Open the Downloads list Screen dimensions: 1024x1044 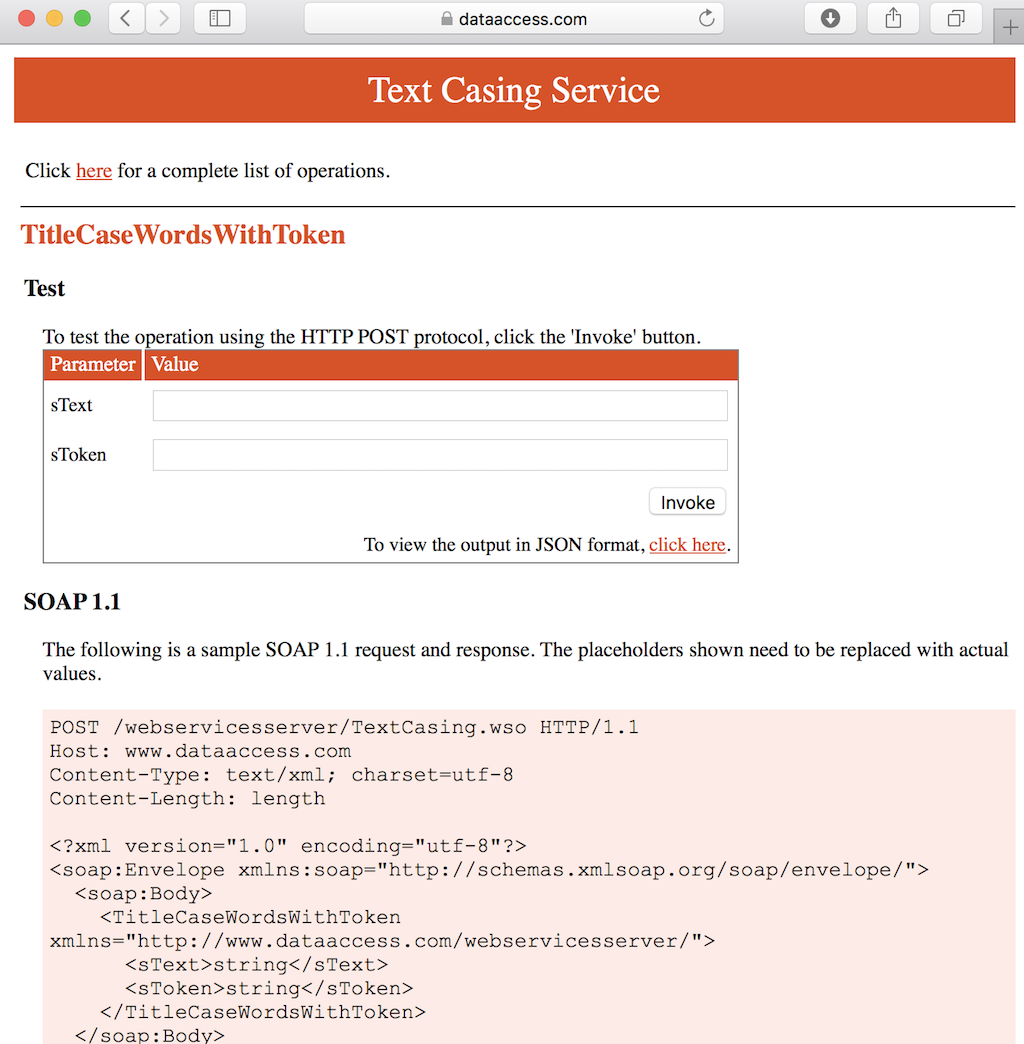click(x=830, y=18)
